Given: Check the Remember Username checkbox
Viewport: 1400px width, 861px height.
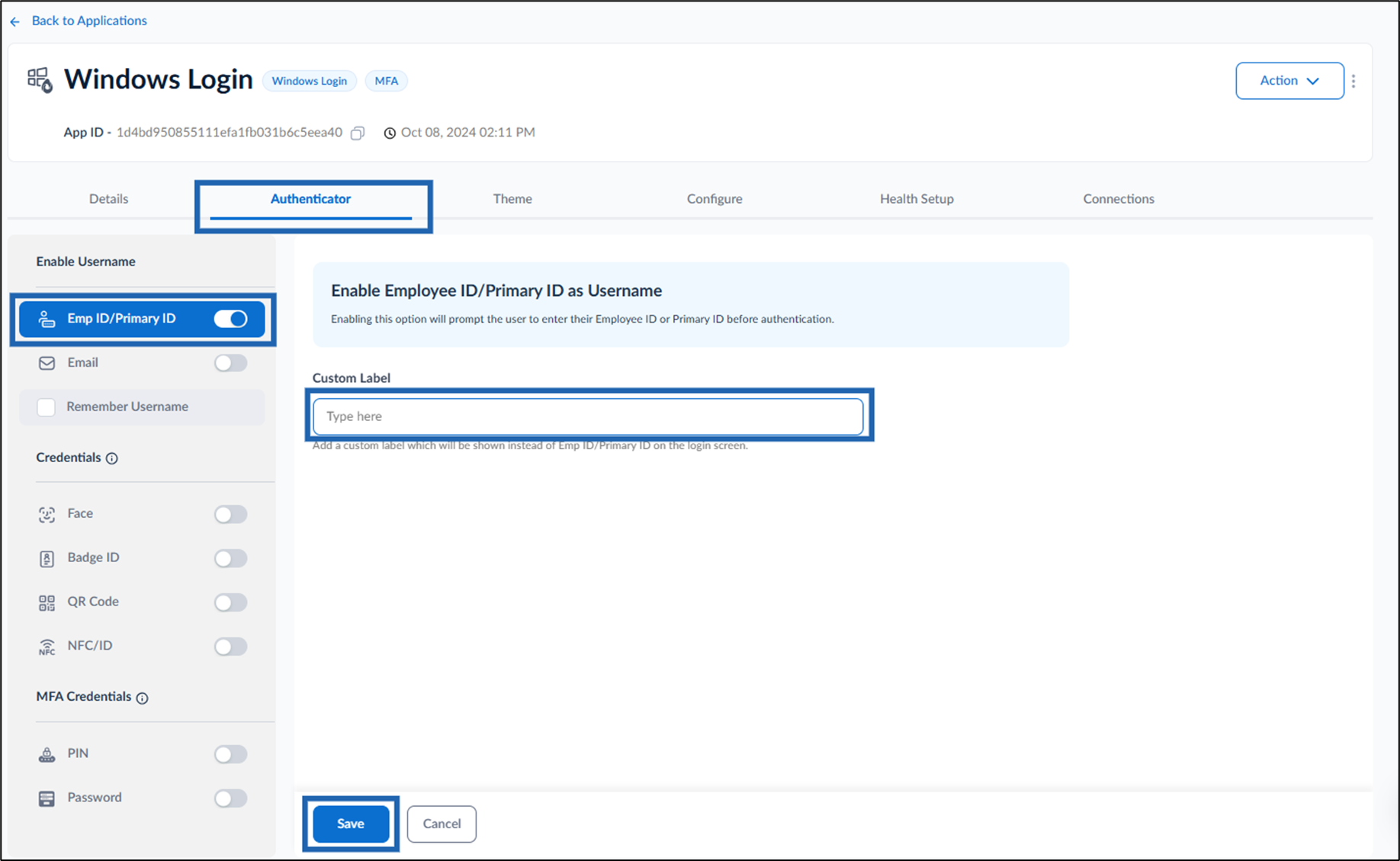Looking at the screenshot, I should [47, 407].
